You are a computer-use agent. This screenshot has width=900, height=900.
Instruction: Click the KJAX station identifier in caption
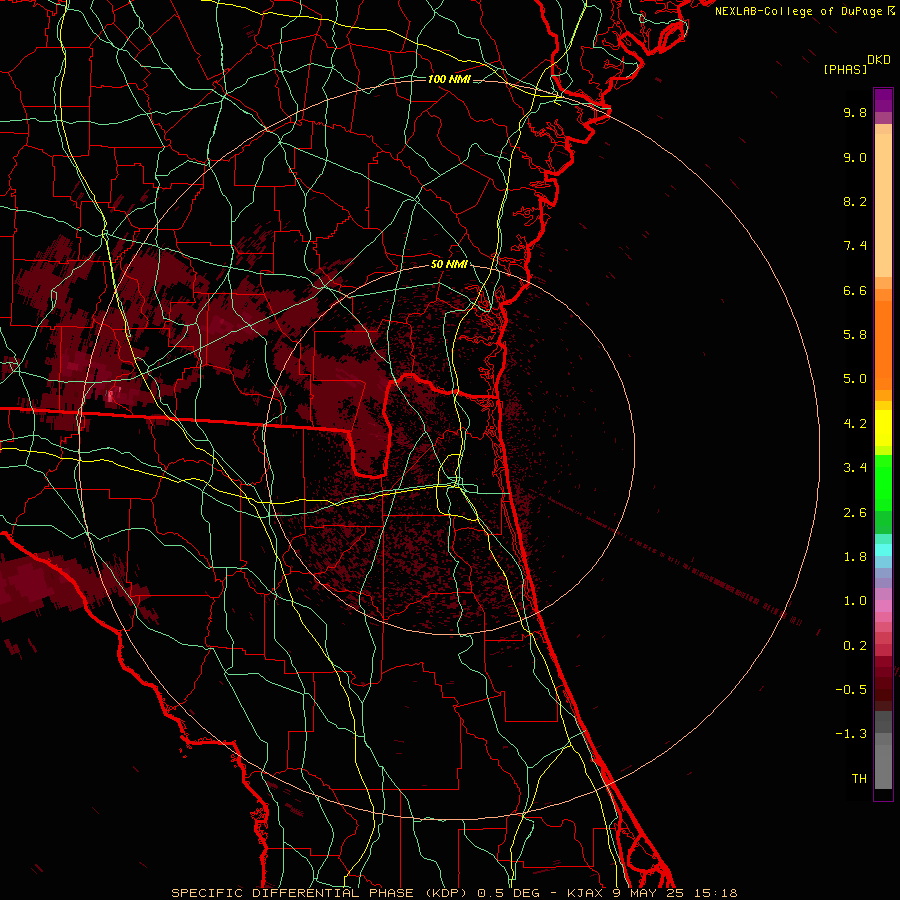(x=585, y=893)
